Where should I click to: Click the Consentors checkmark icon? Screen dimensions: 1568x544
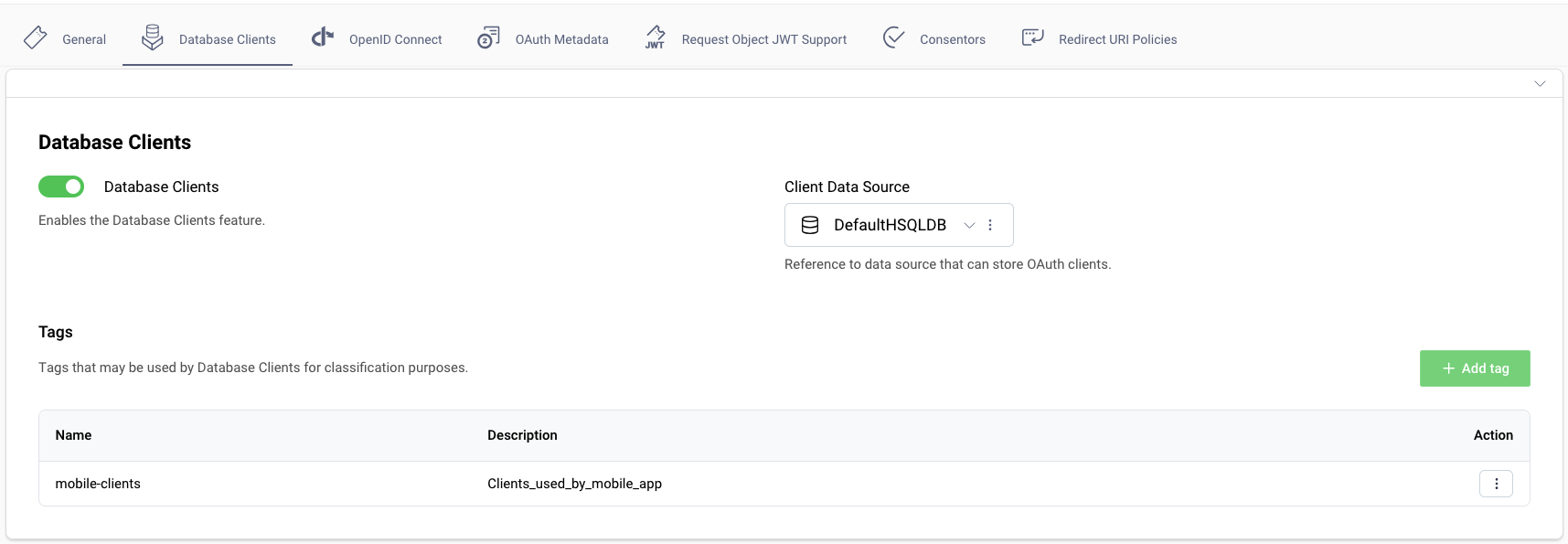pyautogui.click(x=893, y=37)
